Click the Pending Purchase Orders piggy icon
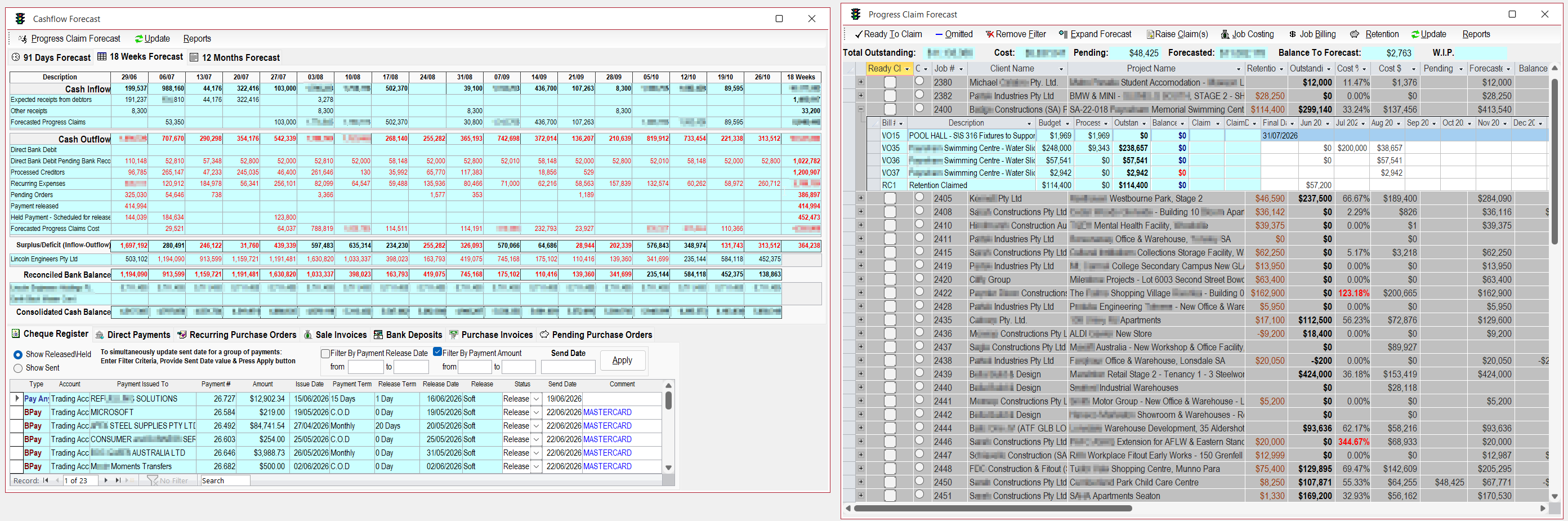This screenshot has height=521, width=1568. [544, 335]
